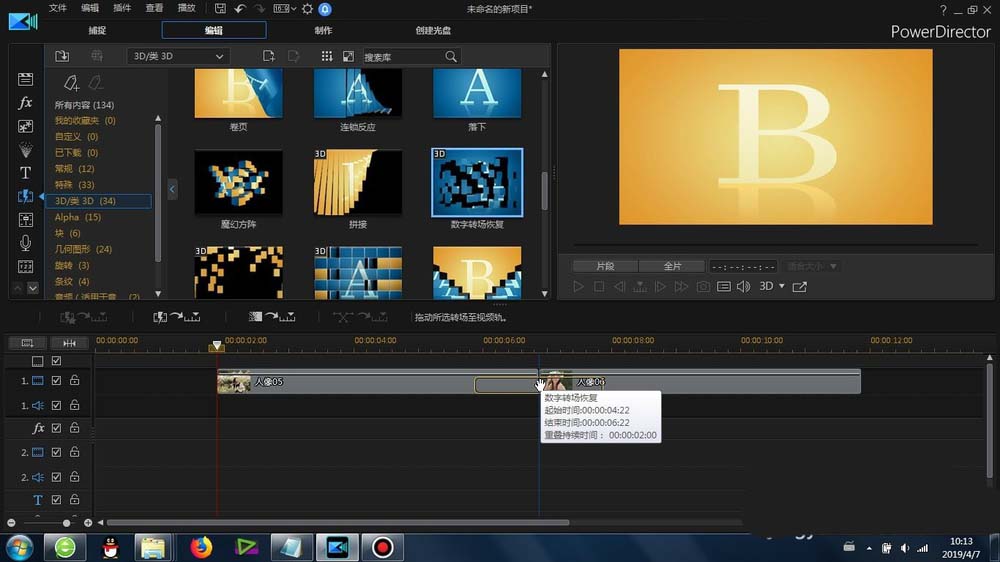Toggle audio track 1 enable checkbox

(56, 405)
